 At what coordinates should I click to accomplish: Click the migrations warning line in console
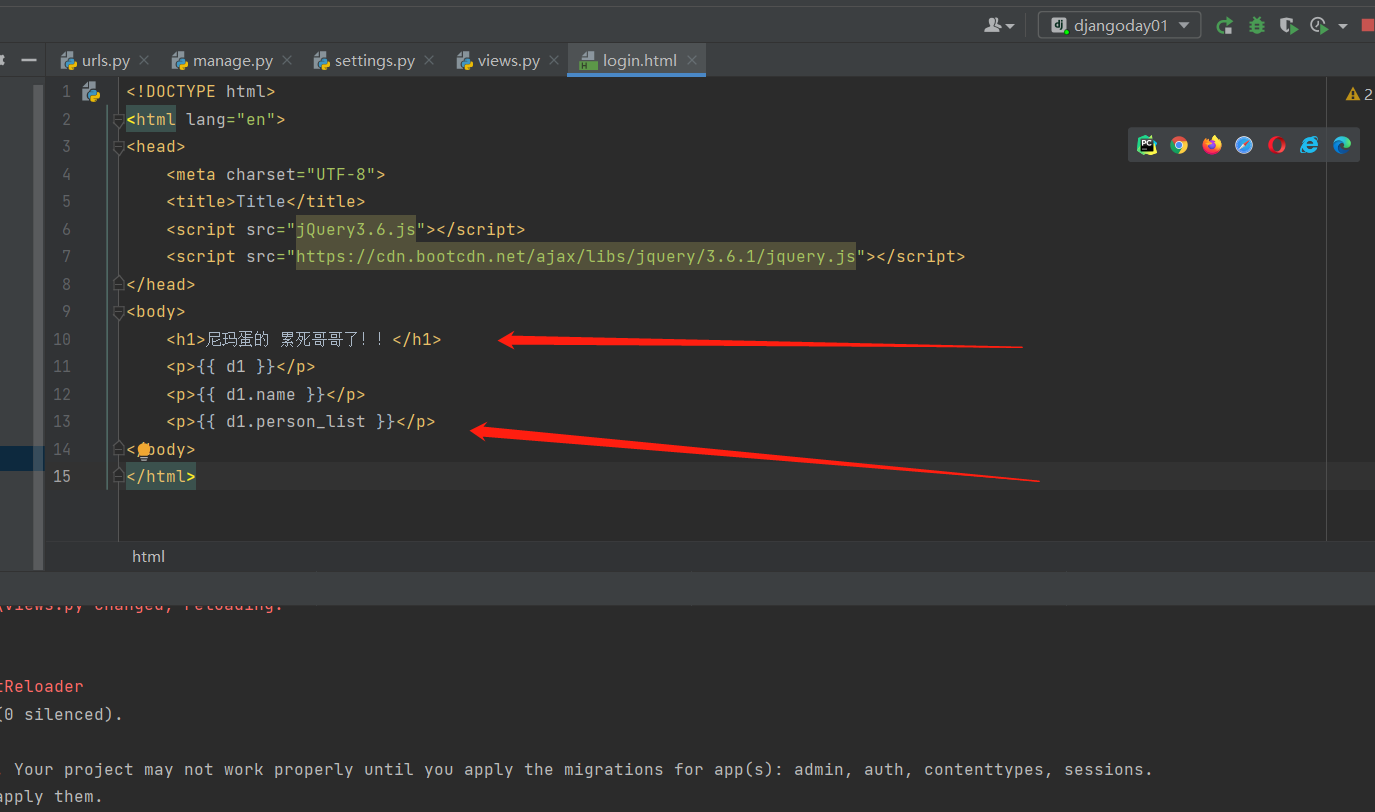pyautogui.click(x=577, y=770)
